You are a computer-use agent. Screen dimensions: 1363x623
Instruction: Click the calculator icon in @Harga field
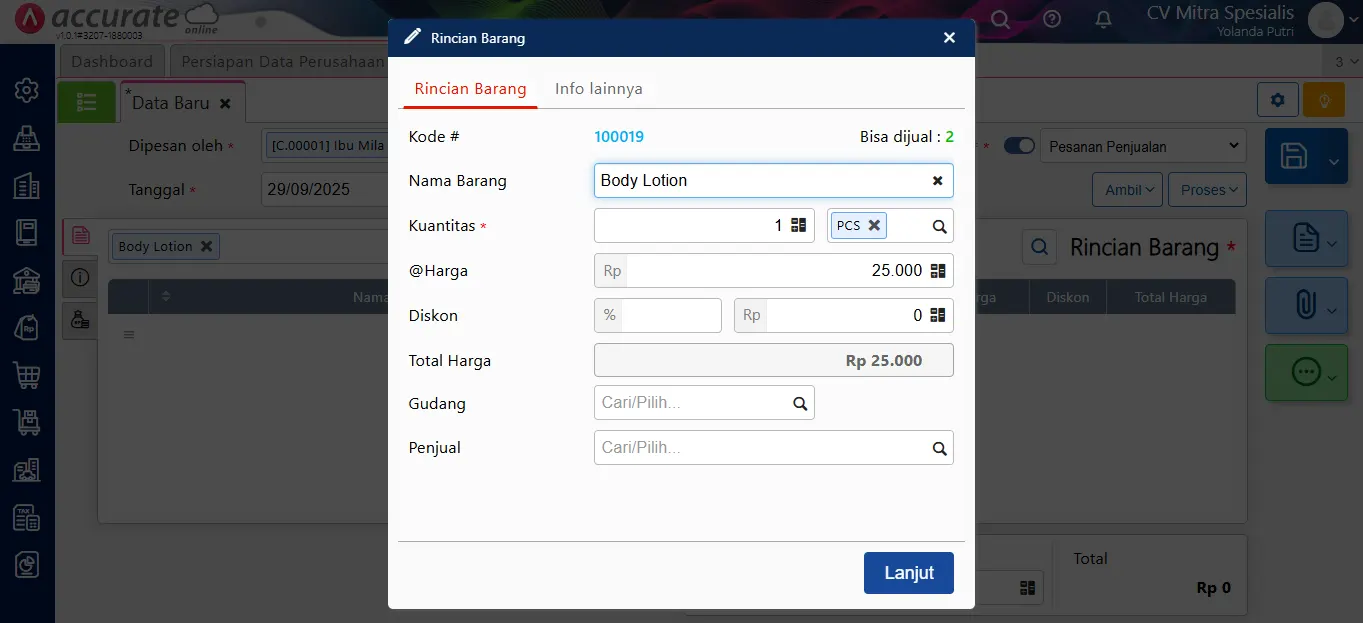point(937,271)
